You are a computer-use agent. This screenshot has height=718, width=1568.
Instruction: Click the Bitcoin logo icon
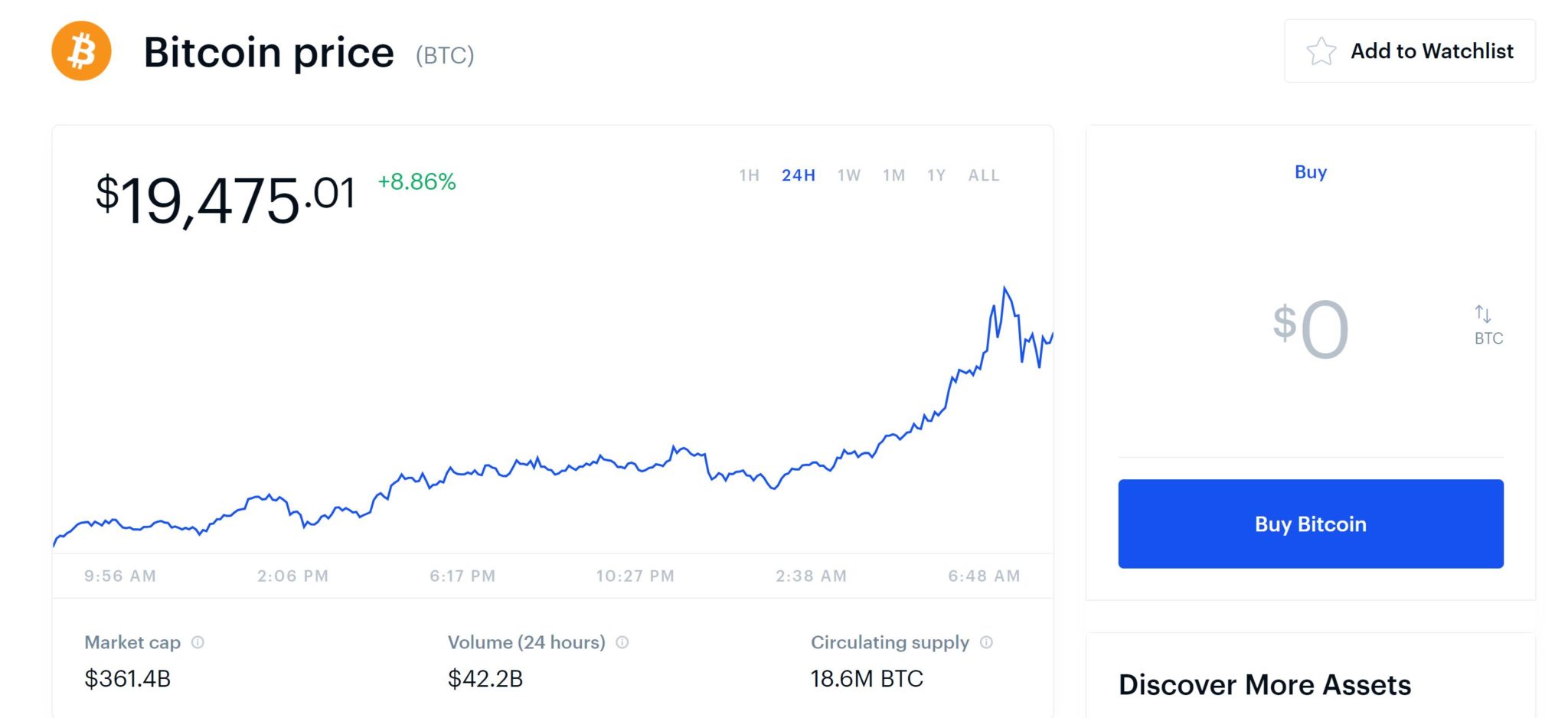pyautogui.click(x=81, y=51)
